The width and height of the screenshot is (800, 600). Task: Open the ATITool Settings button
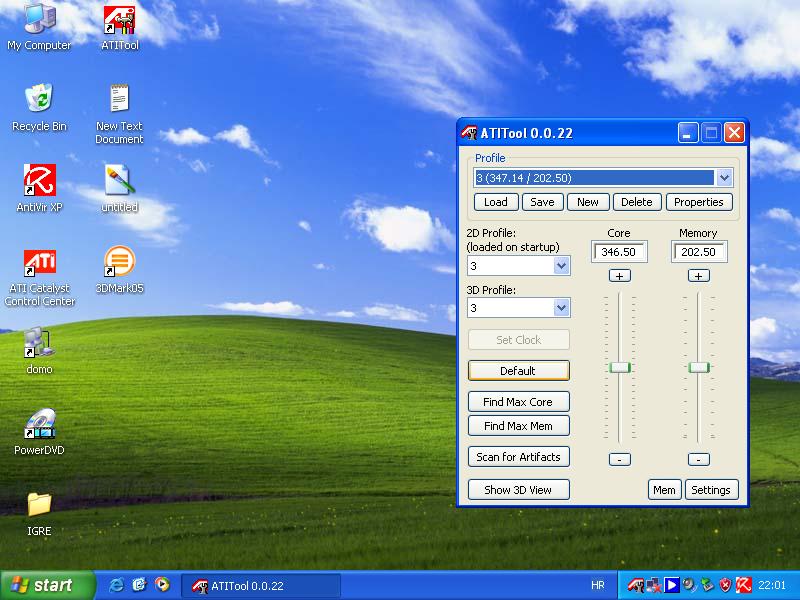point(711,490)
